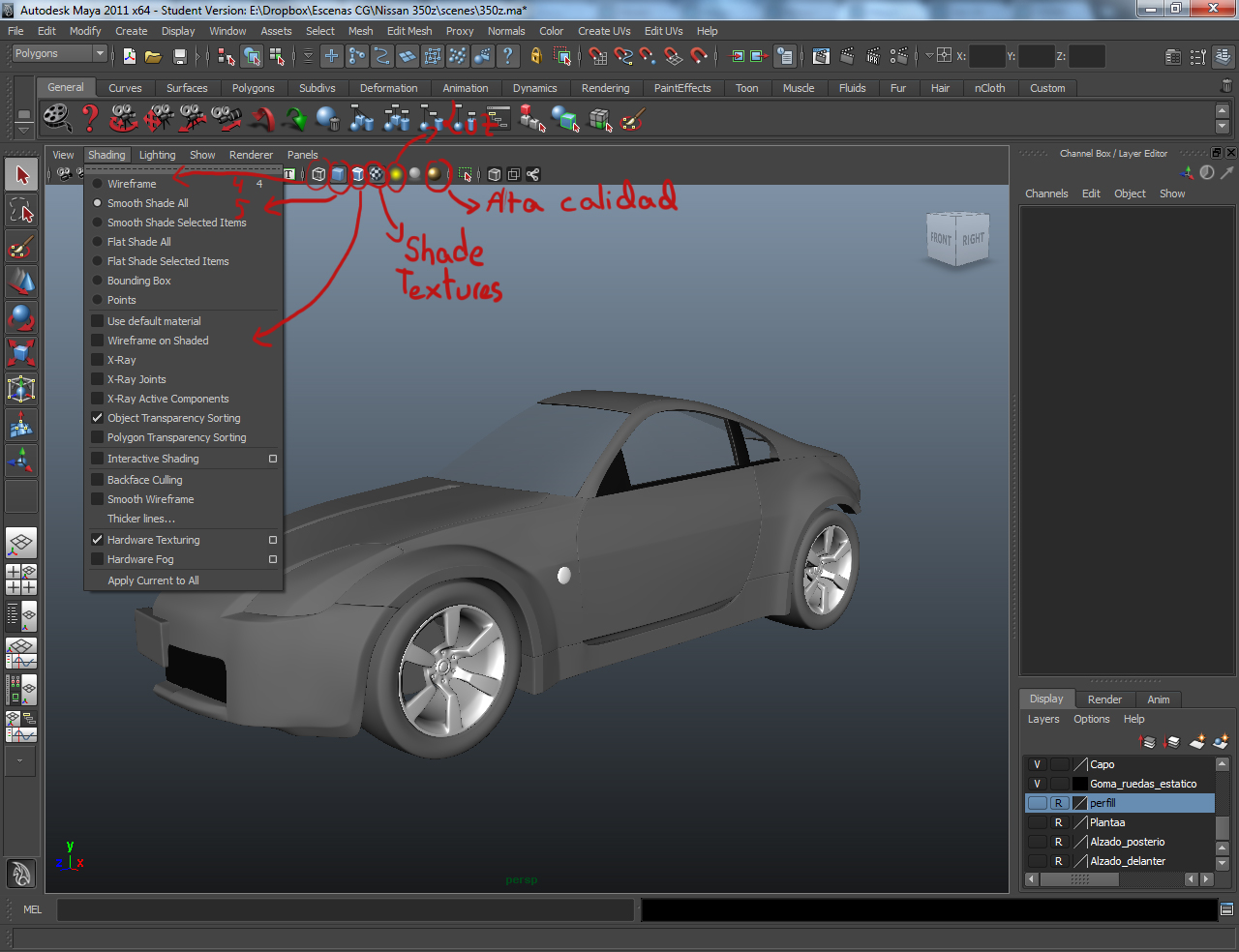
Task: Click the Show Manipulator tool
Action: [x=21, y=461]
